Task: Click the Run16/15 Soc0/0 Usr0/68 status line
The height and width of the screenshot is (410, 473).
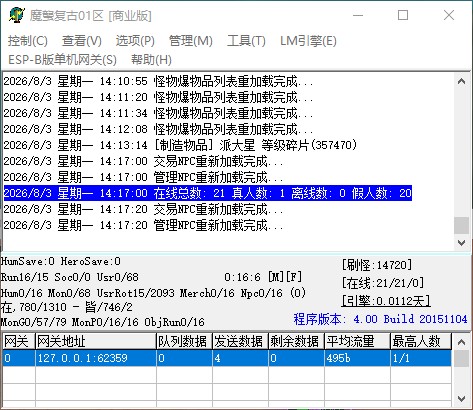Action: [x=70, y=277]
